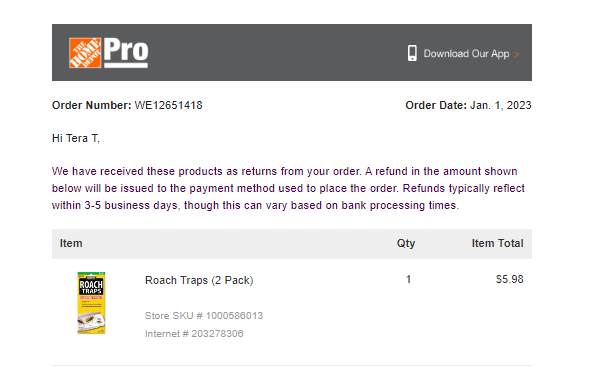This screenshot has width=591, height=391.
Task: Click the mobile phone icon
Action: 412,53
